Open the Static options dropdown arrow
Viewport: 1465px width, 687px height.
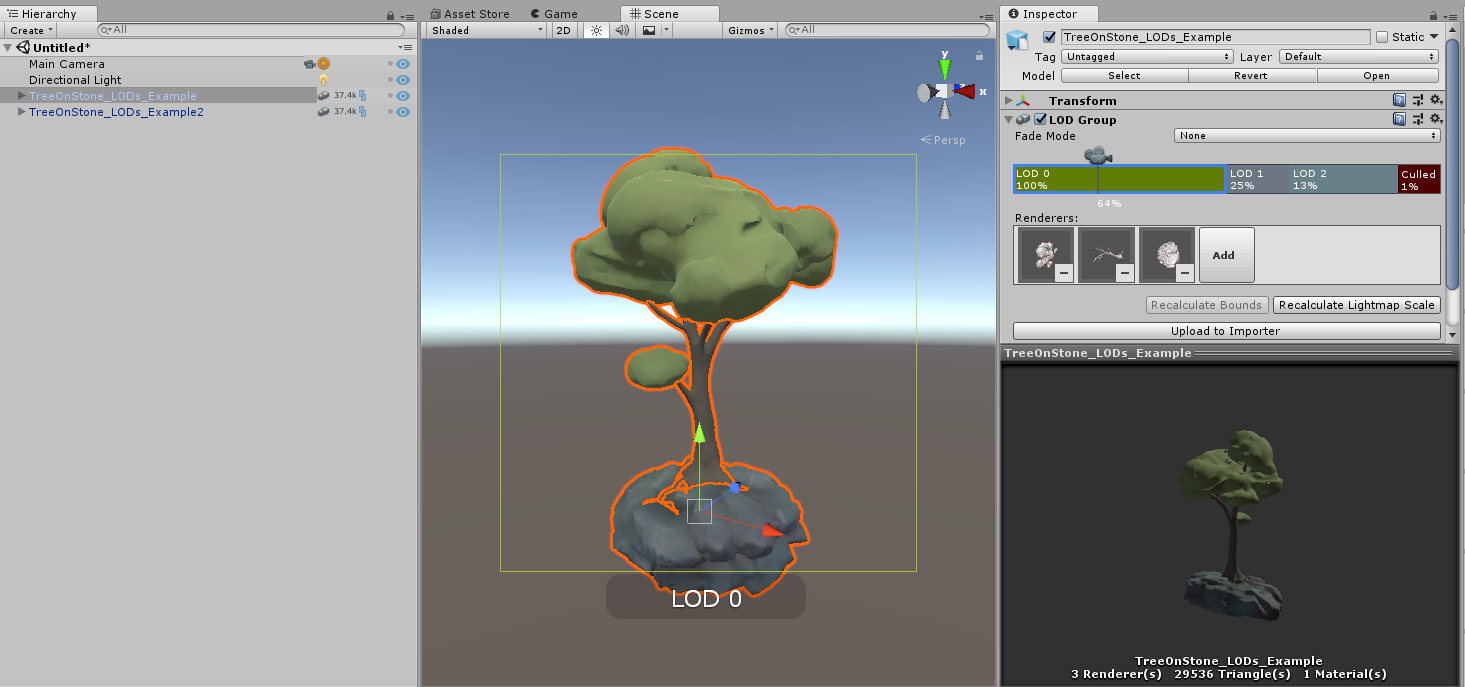1434,37
